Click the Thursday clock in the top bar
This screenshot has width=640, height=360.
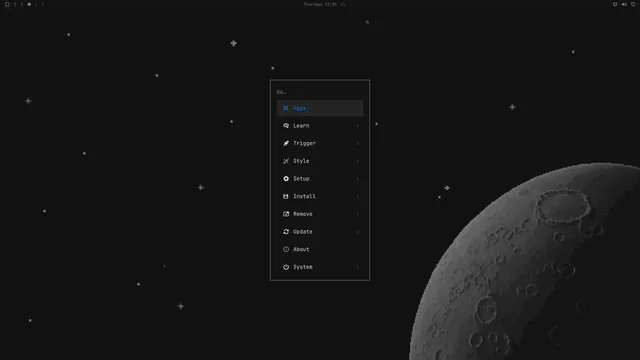point(320,4)
